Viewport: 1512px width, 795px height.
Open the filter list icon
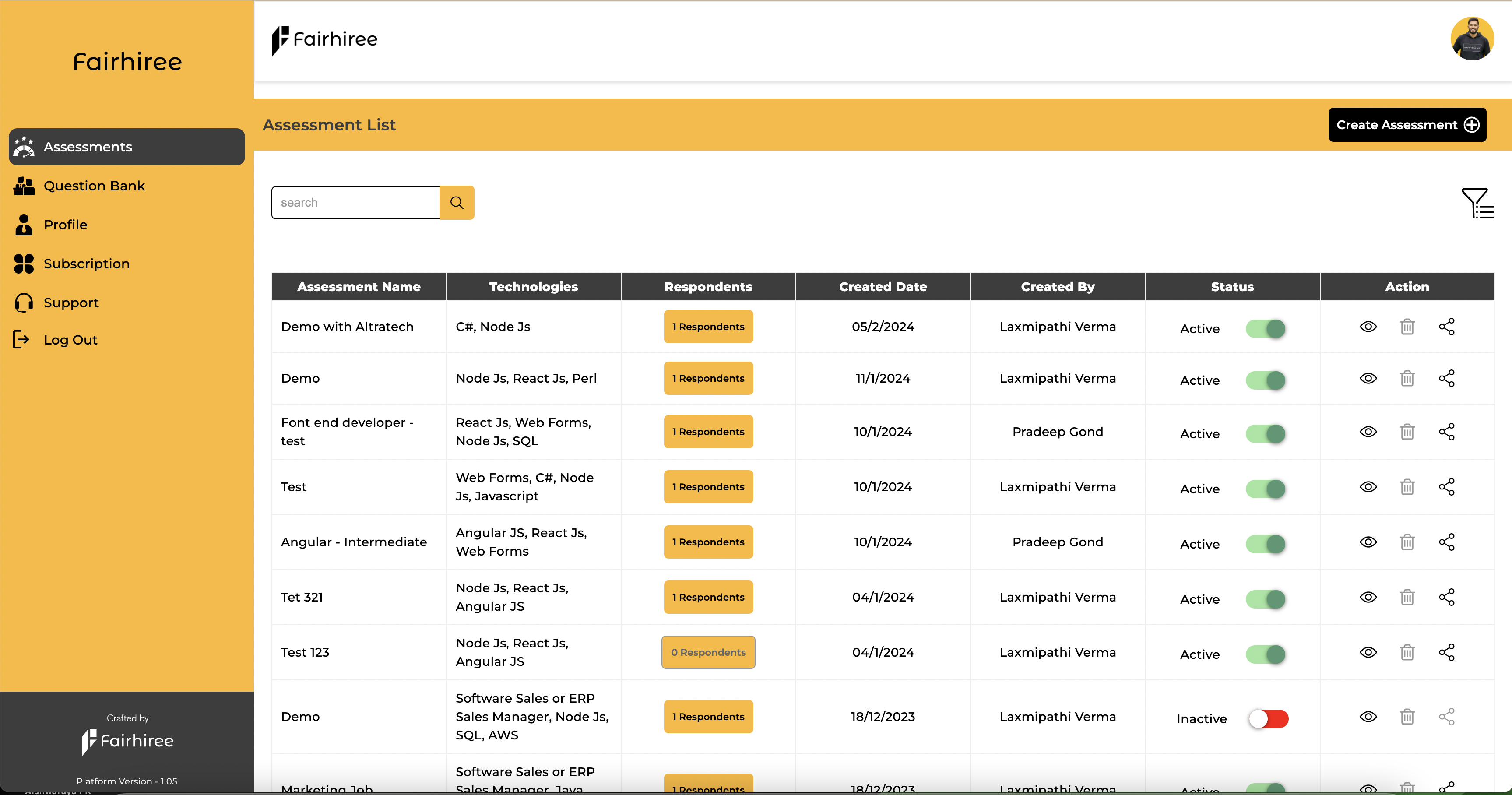point(1477,203)
